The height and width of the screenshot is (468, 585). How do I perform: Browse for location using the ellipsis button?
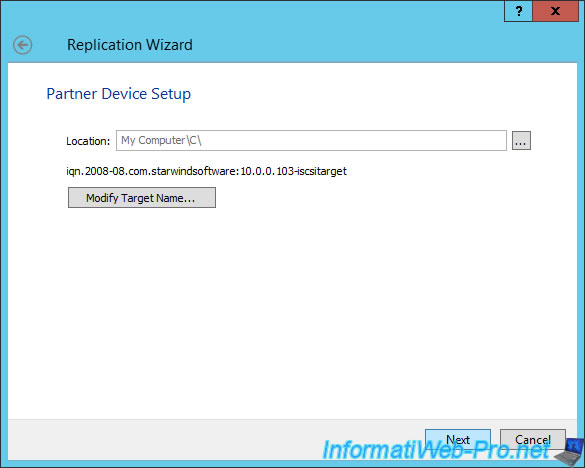click(x=521, y=141)
